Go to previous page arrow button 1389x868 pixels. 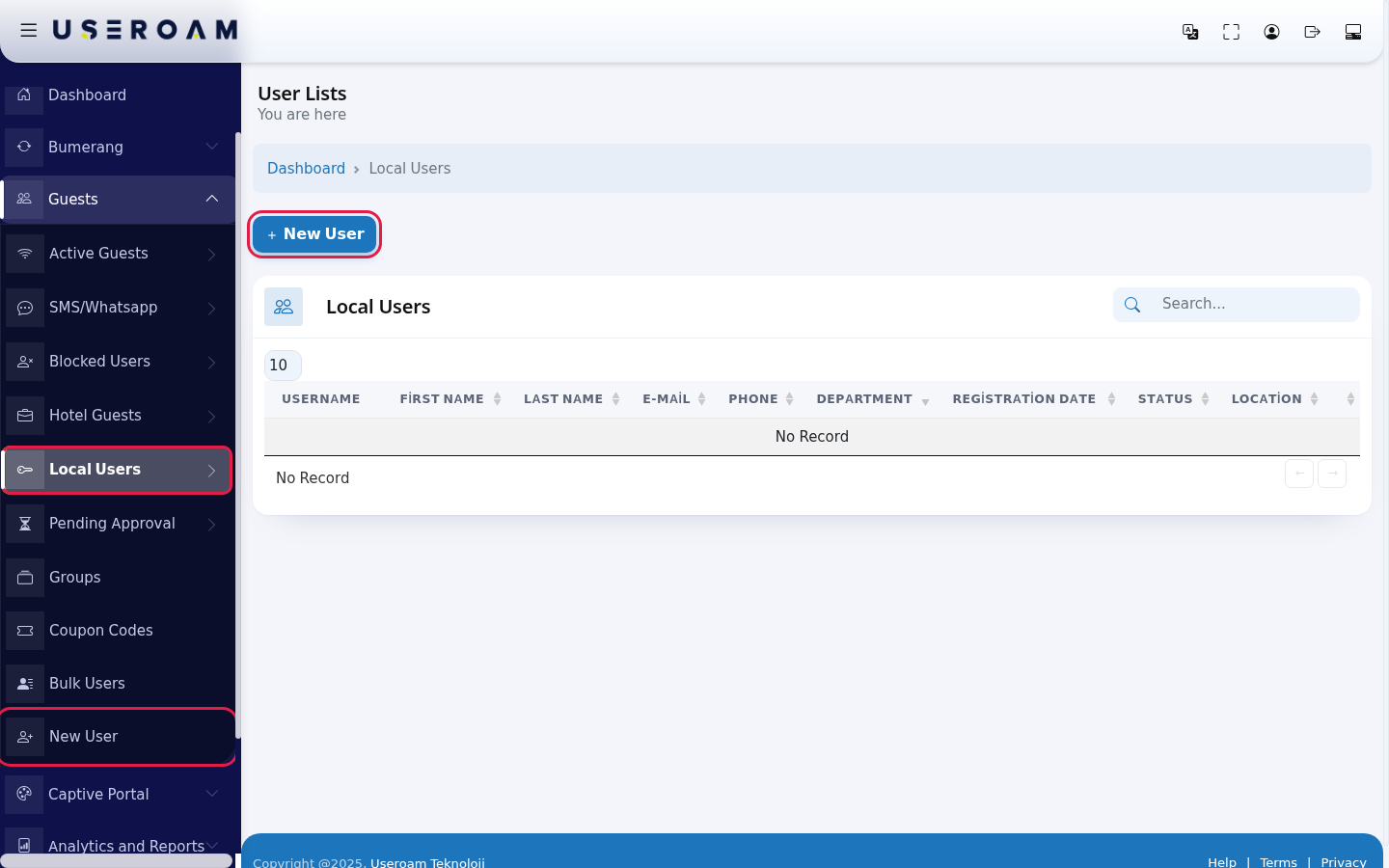point(1299,474)
